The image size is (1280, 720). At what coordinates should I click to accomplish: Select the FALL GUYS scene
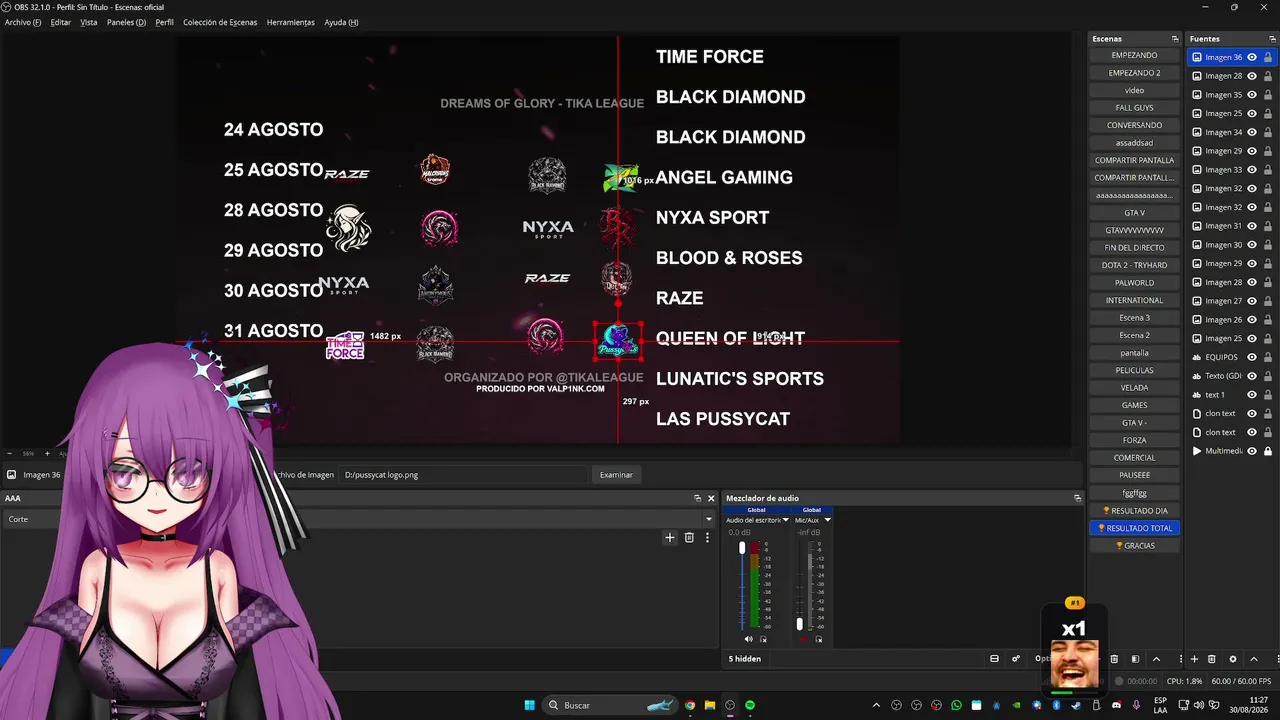(x=1134, y=108)
